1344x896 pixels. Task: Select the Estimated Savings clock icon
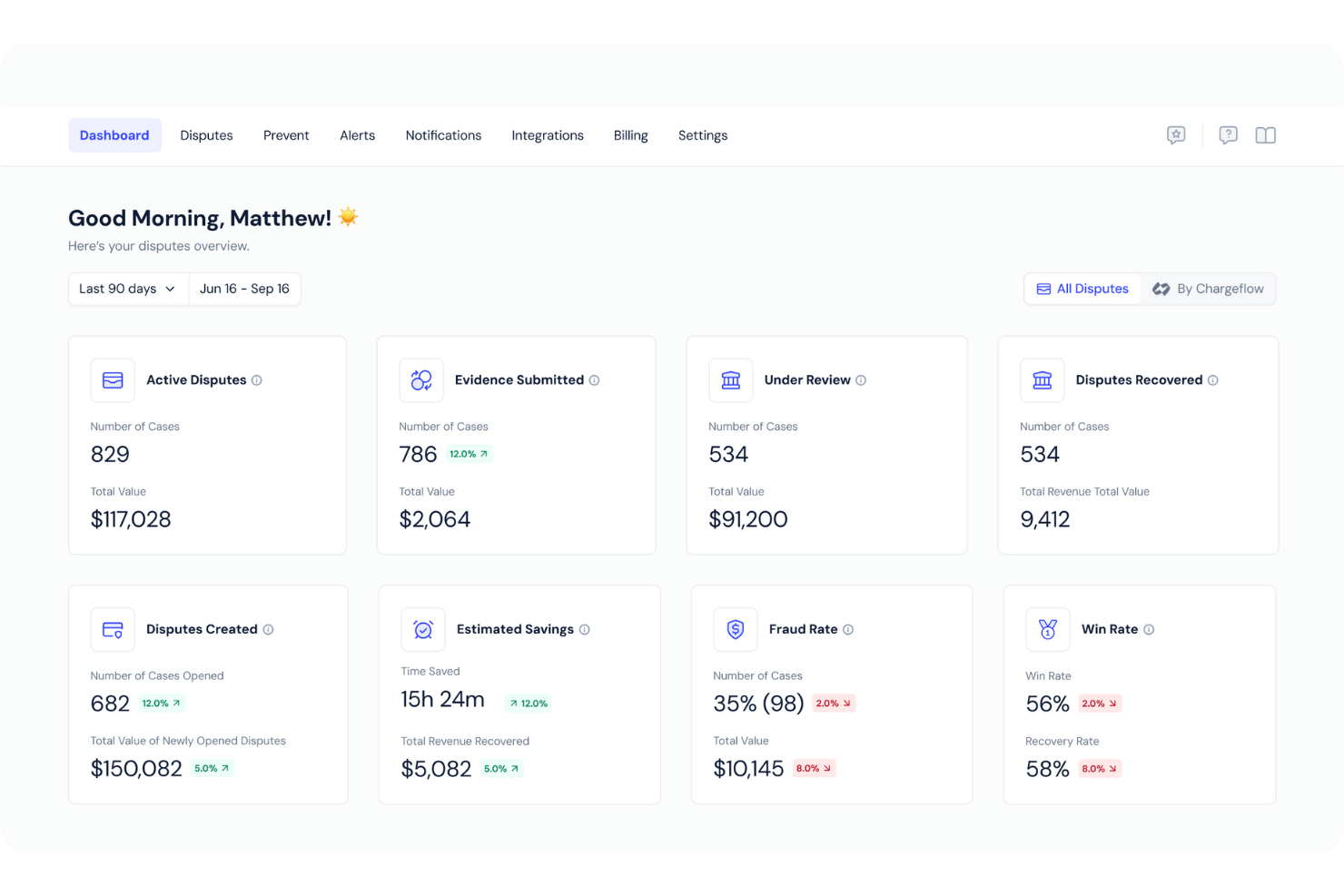point(423,629)
